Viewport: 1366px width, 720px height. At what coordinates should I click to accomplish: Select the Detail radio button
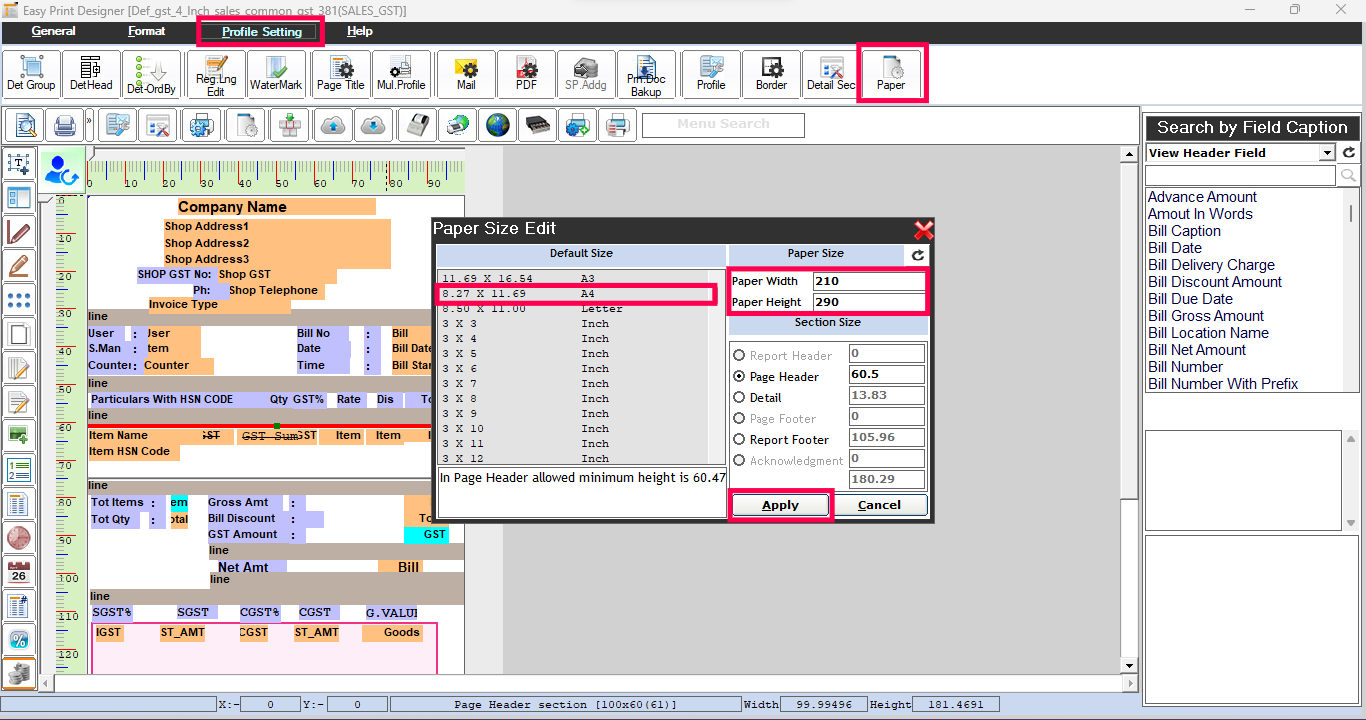(740, 398)
